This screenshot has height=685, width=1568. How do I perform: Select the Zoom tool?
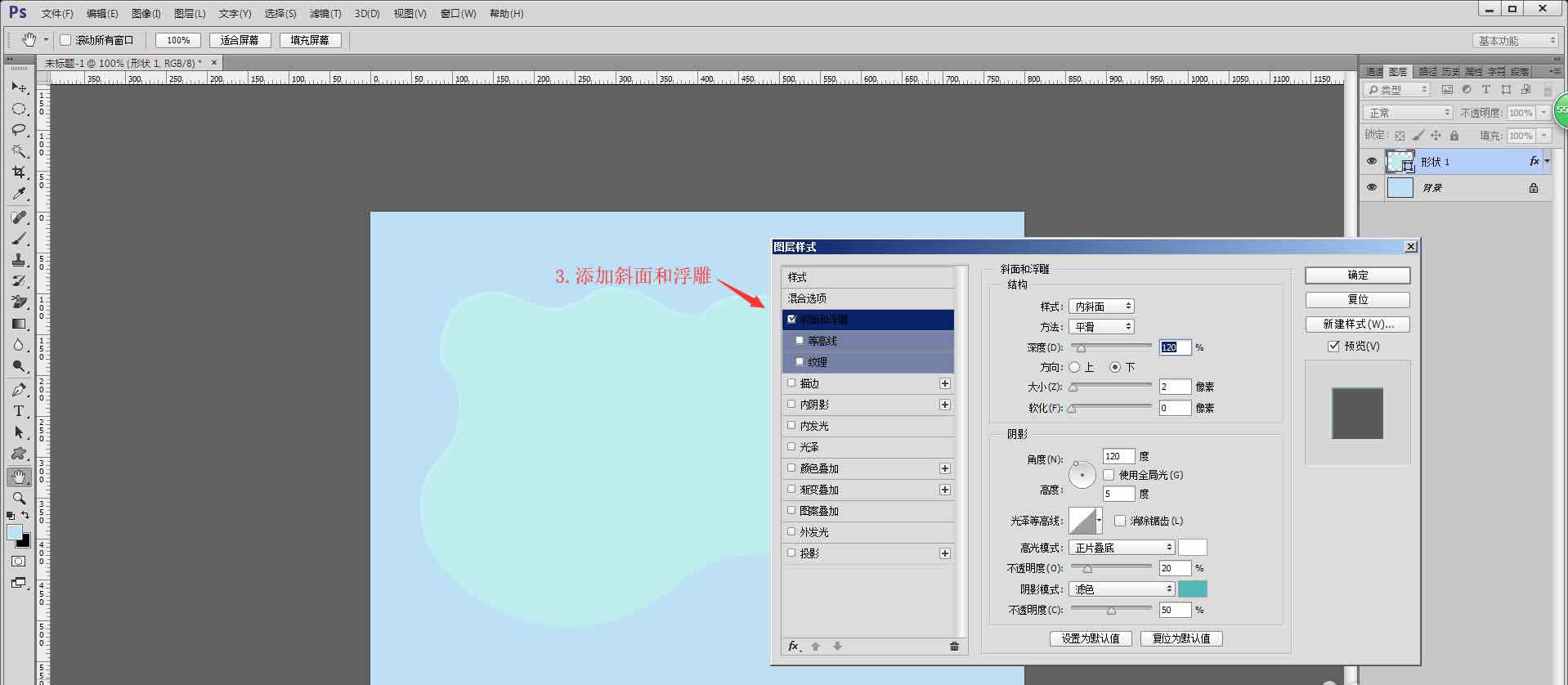tap(19, 498)
